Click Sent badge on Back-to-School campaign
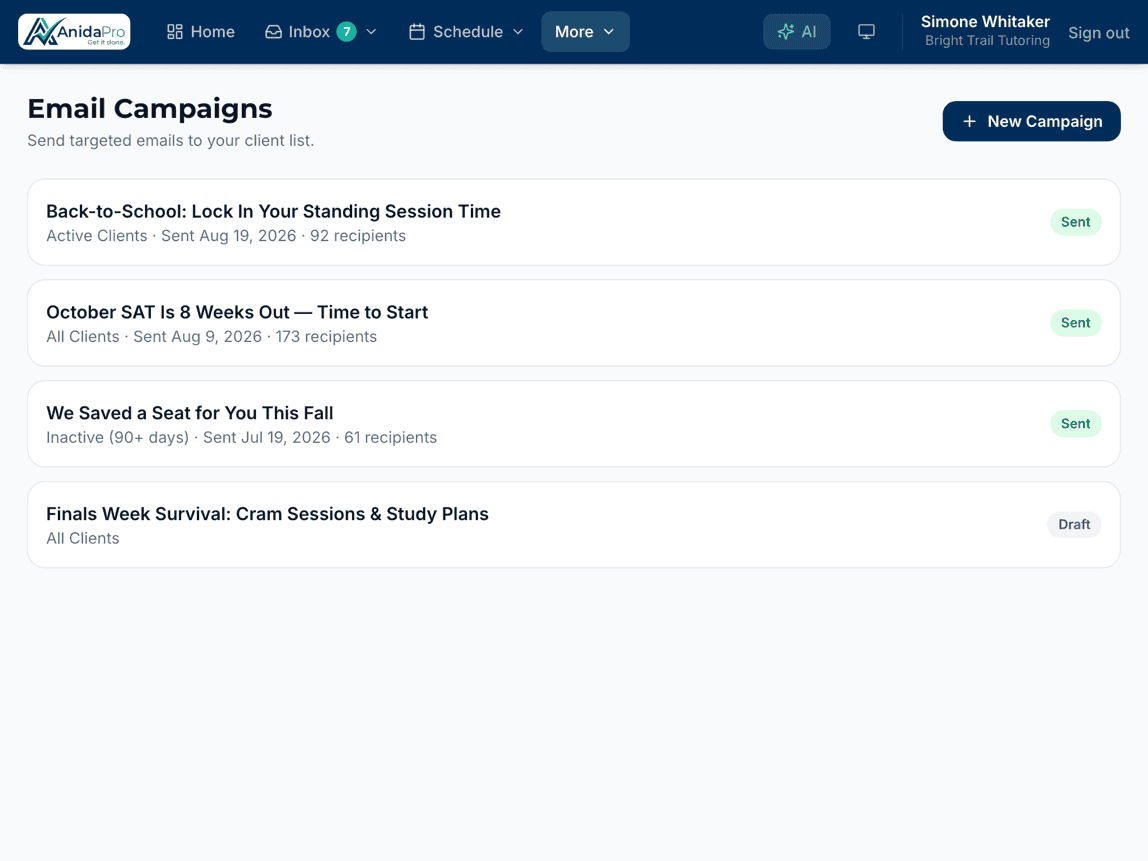 click(x=1075, y=222)
